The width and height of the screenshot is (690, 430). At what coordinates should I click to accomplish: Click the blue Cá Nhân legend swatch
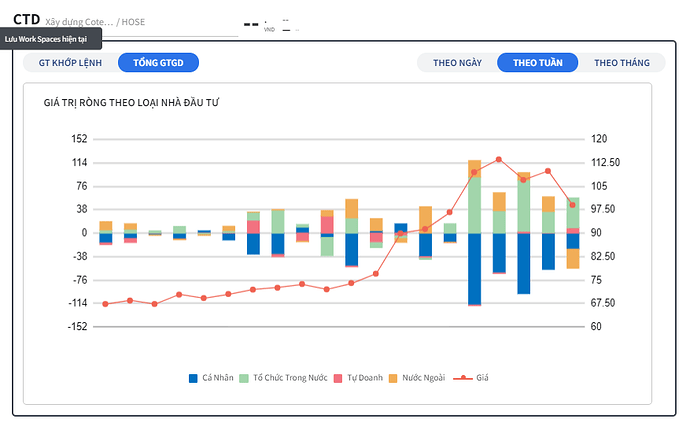193,378
